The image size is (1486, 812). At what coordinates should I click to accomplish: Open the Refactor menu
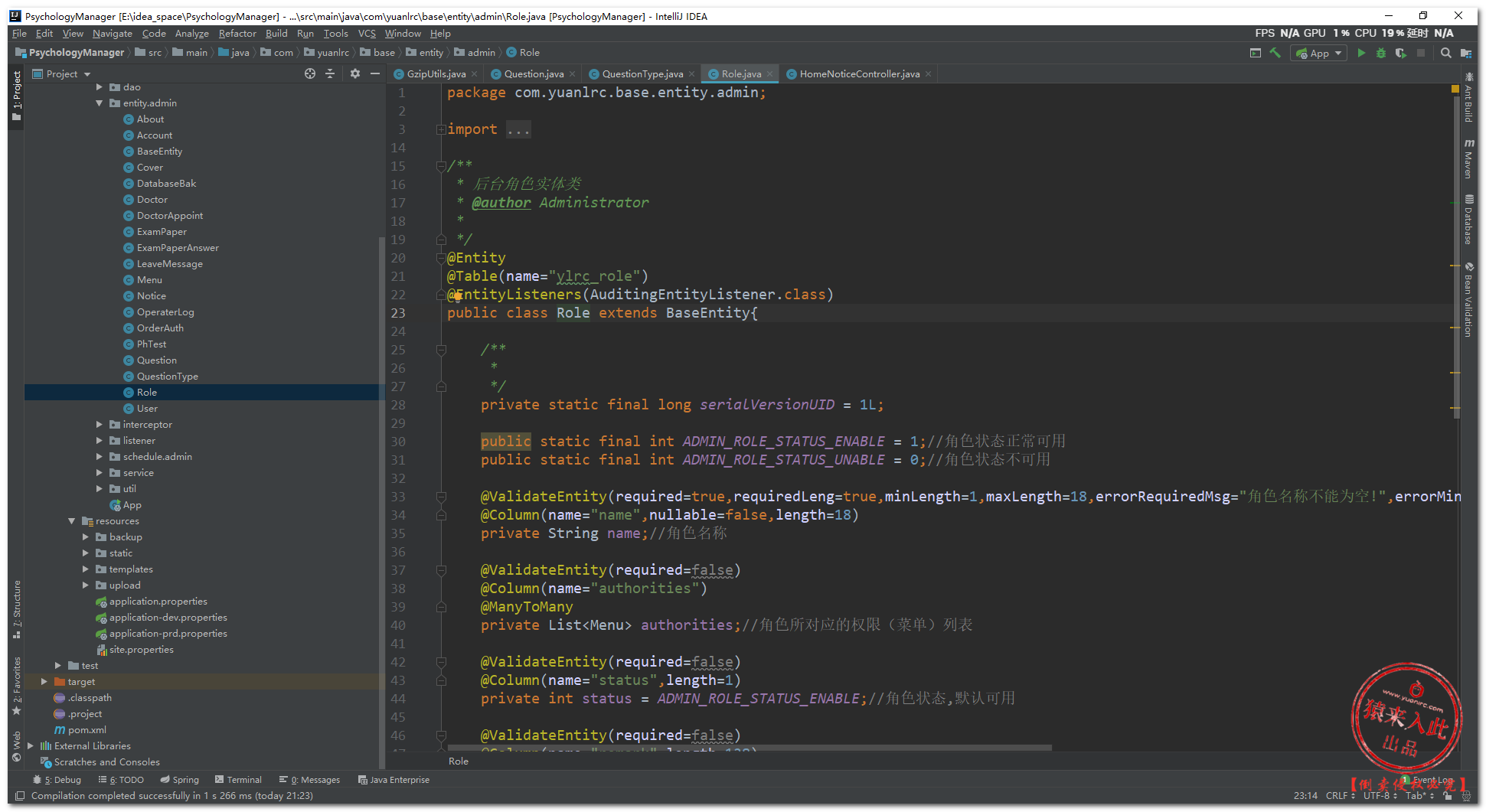[237, 34]
